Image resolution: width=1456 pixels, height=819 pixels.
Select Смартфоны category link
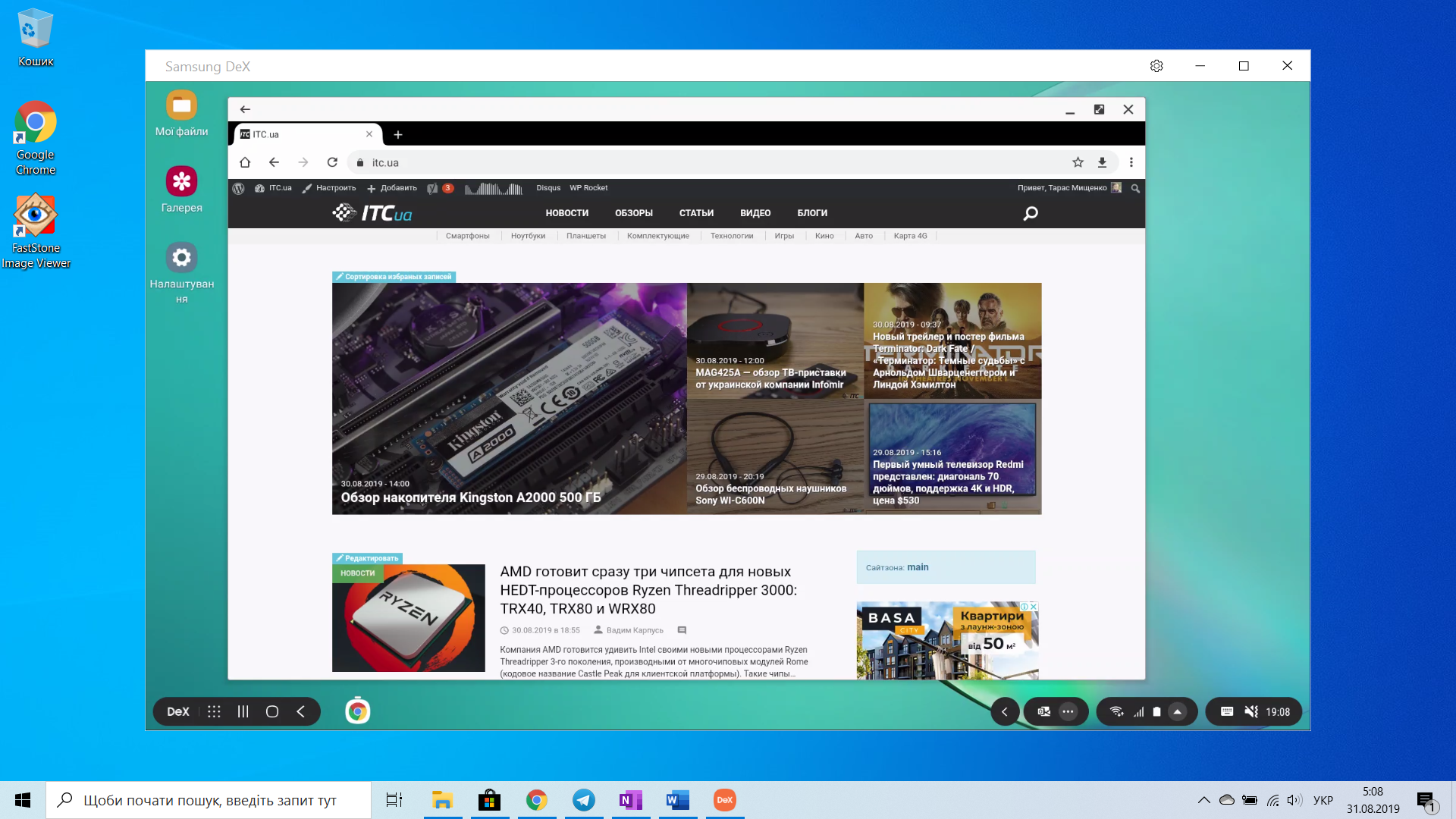468,236
